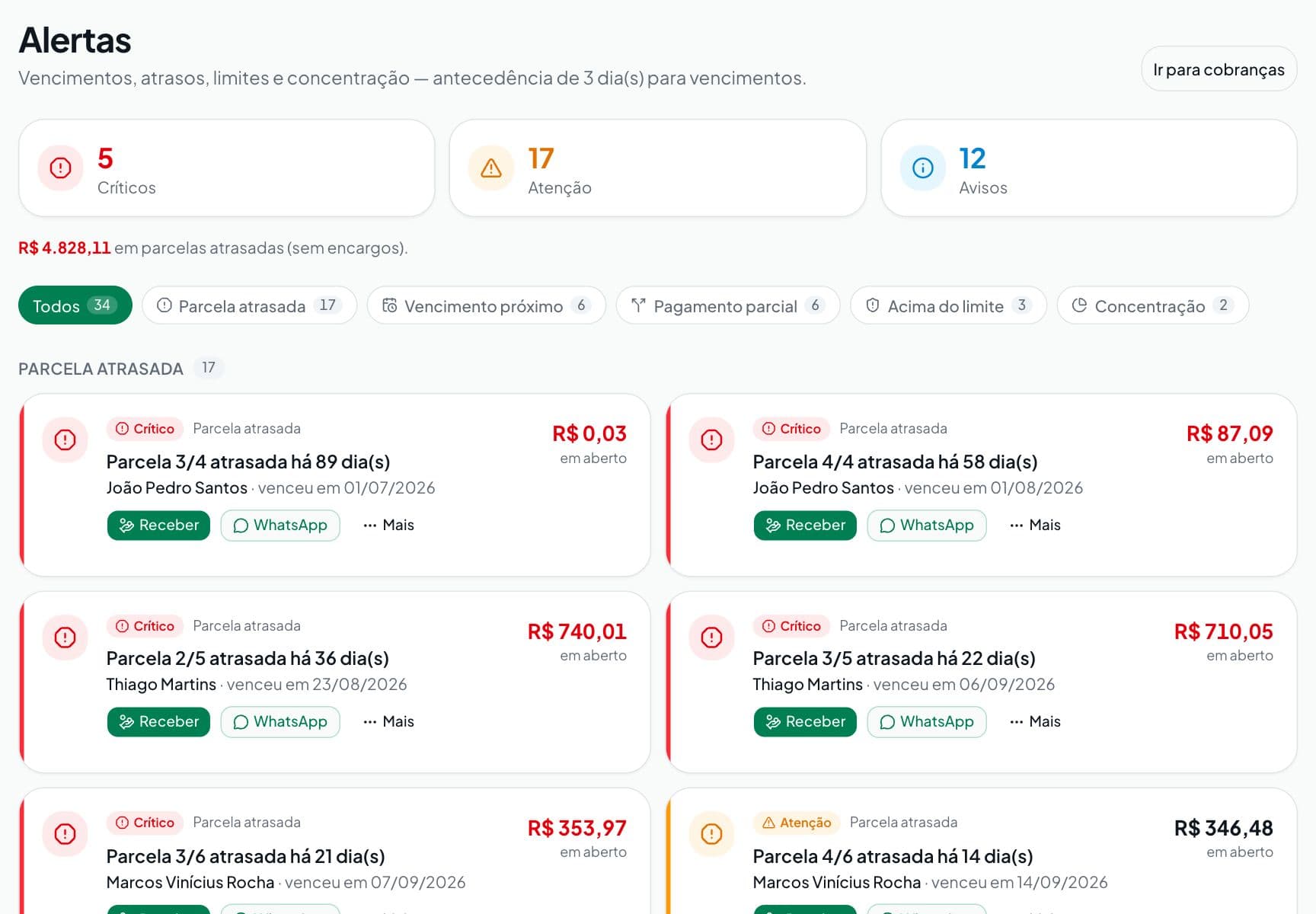
Task: Open Mais options on Parcela 4/4 card
Action: (1035, 525)
